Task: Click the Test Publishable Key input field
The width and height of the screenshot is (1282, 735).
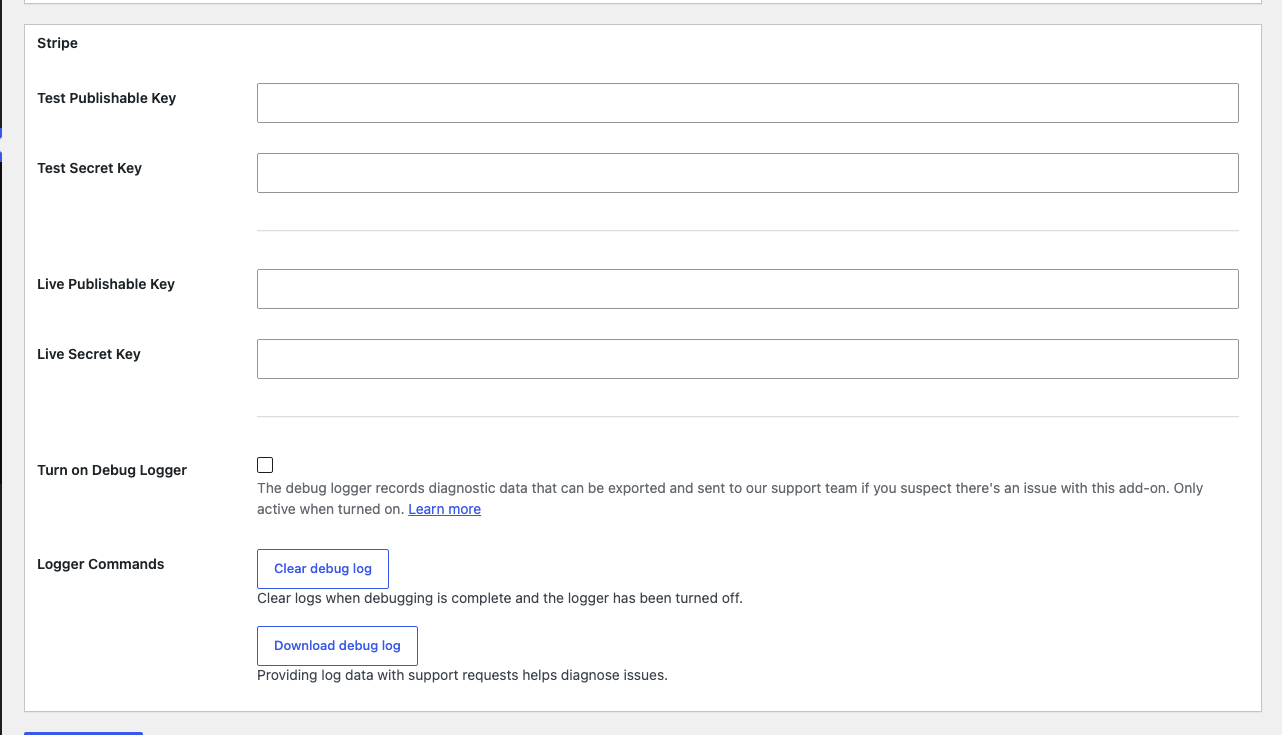Action: coord(747,103)
